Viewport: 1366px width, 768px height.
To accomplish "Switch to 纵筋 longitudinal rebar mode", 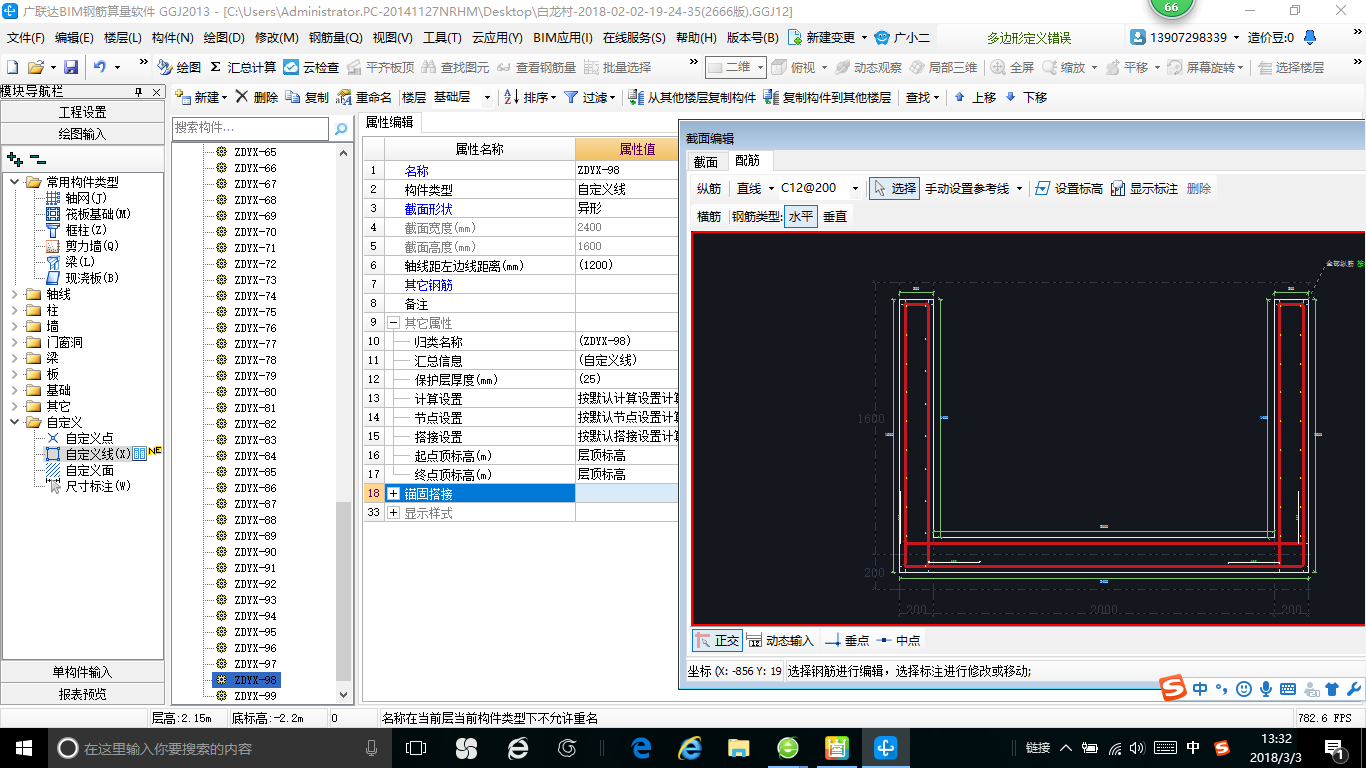I will (x=709, y=188).
